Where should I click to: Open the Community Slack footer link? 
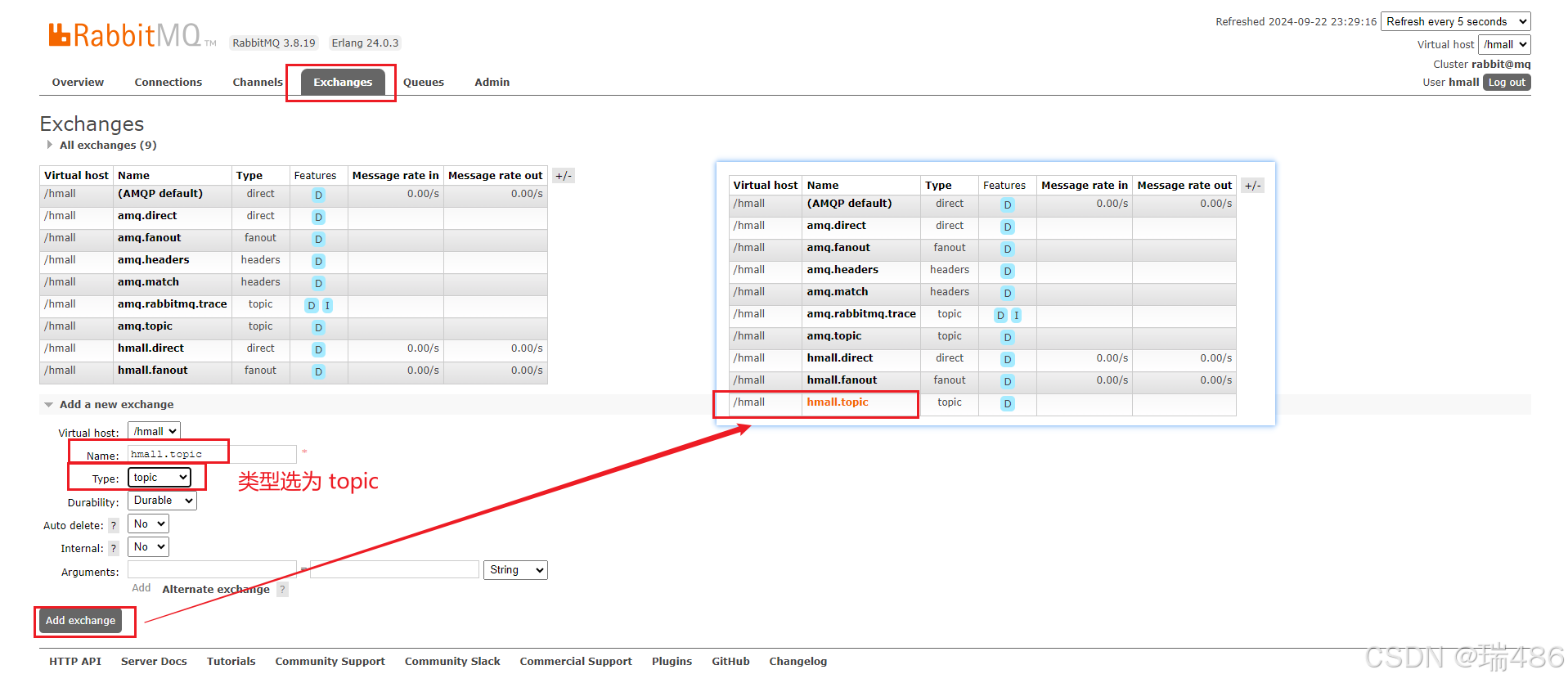pos(452,662)
